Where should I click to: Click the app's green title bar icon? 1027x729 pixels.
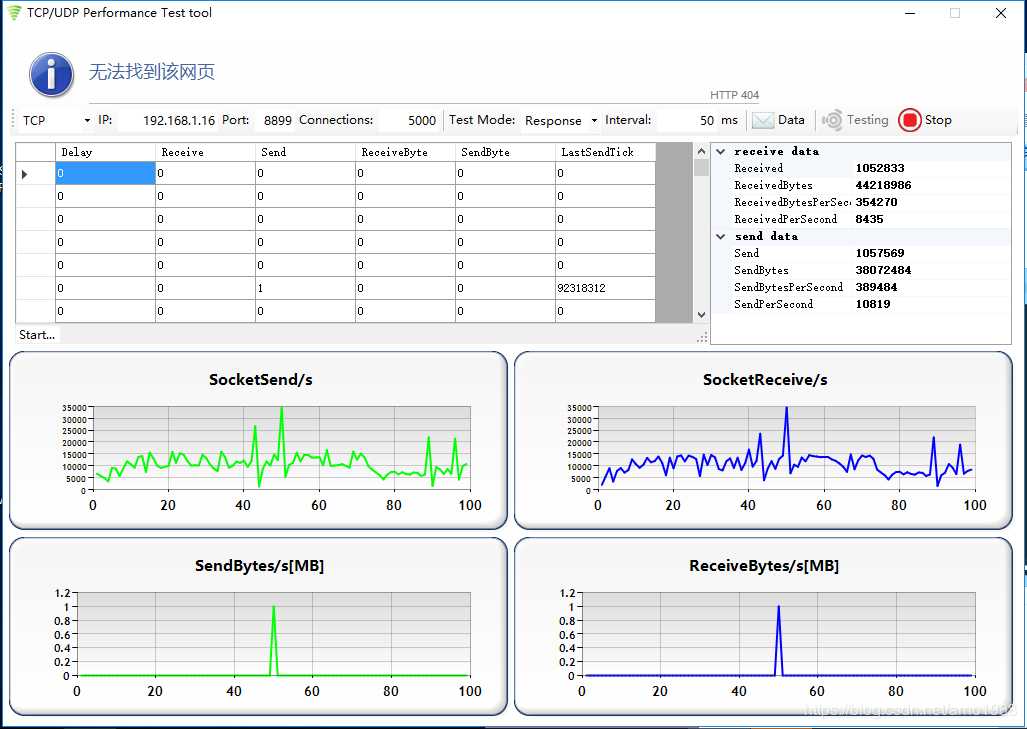tap(14, 12)
